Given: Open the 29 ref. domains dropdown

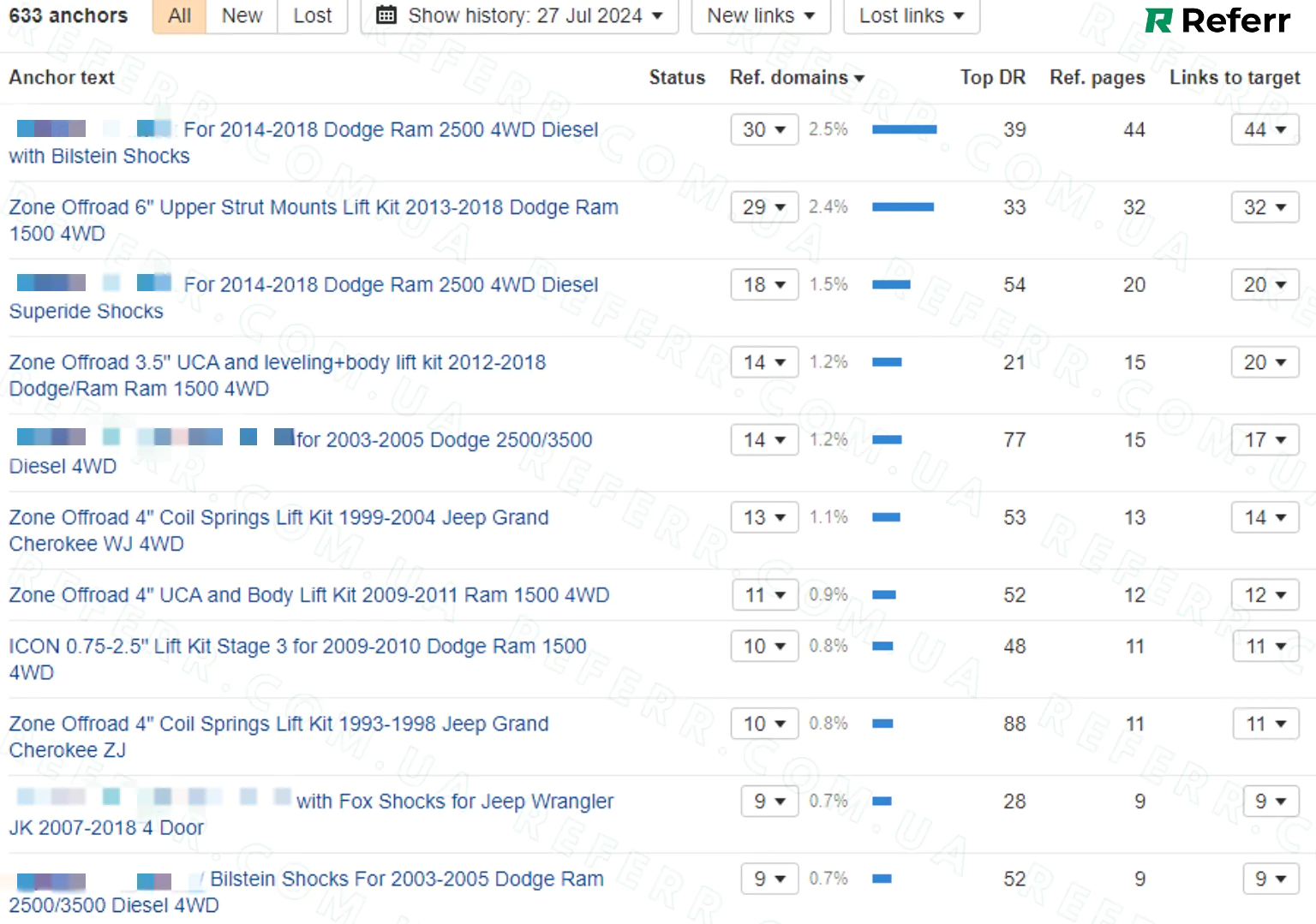Looking at the screenshot, I should (763, 207).
